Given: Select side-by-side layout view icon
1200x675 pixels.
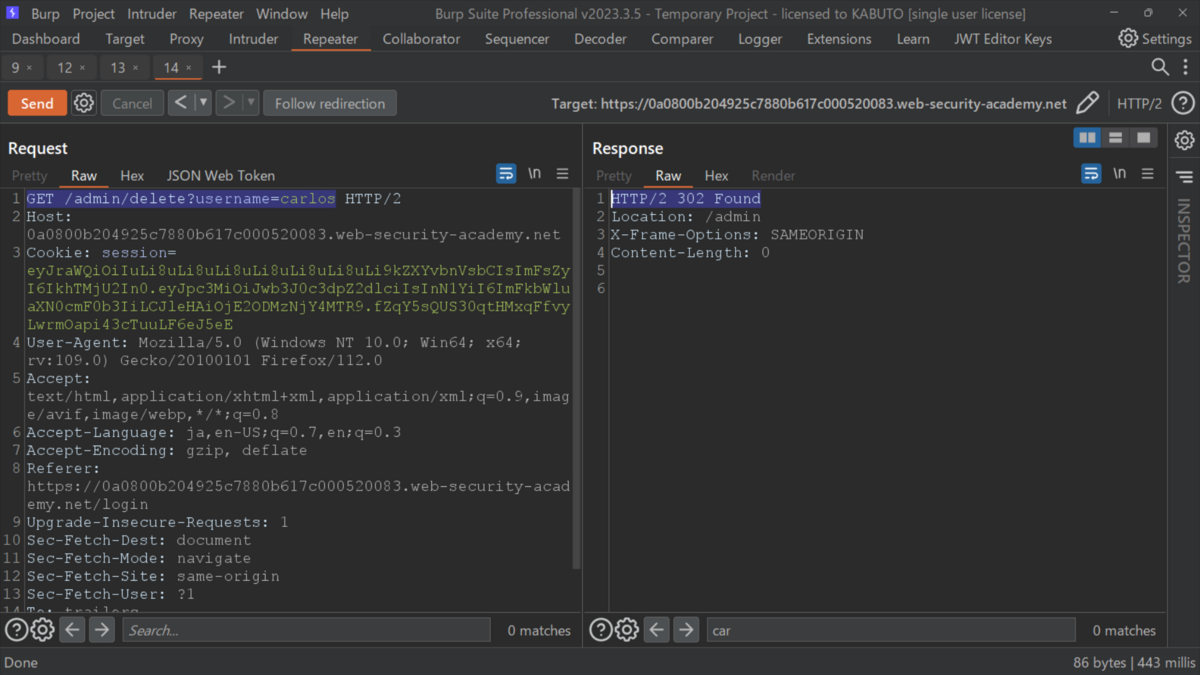Looking at the screenshot, I should point(1087,138).
